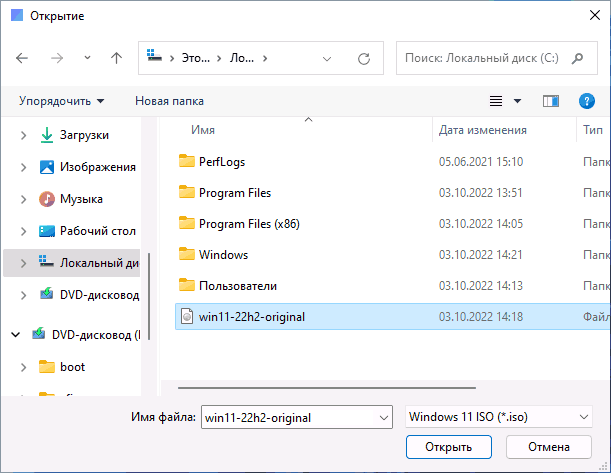Click the drive icon in address bar
Viewport: 611px width, 473px height.
coord(154,56)
